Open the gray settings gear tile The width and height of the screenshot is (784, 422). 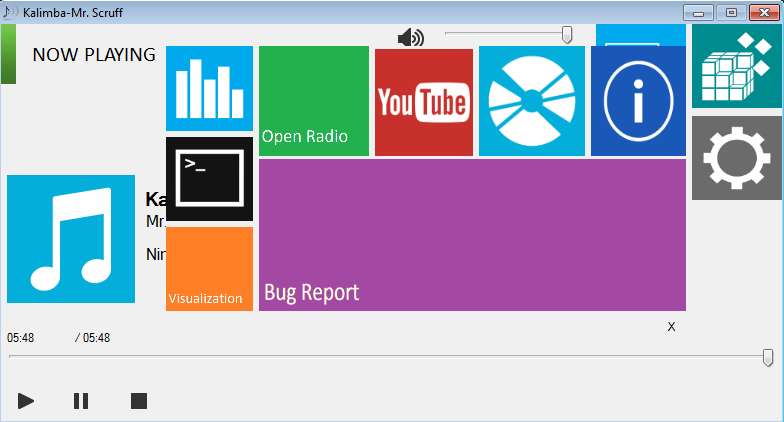(736, 158)
